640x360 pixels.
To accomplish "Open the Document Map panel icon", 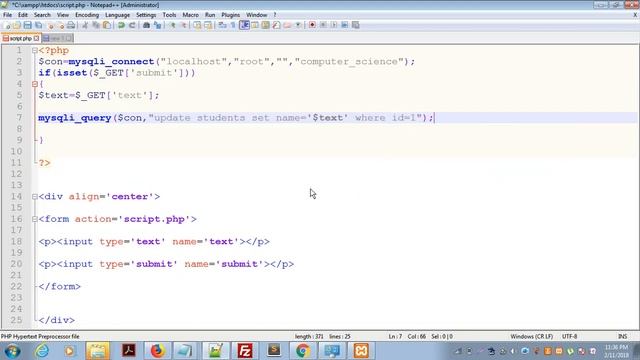I will click(x=265, y=25).
